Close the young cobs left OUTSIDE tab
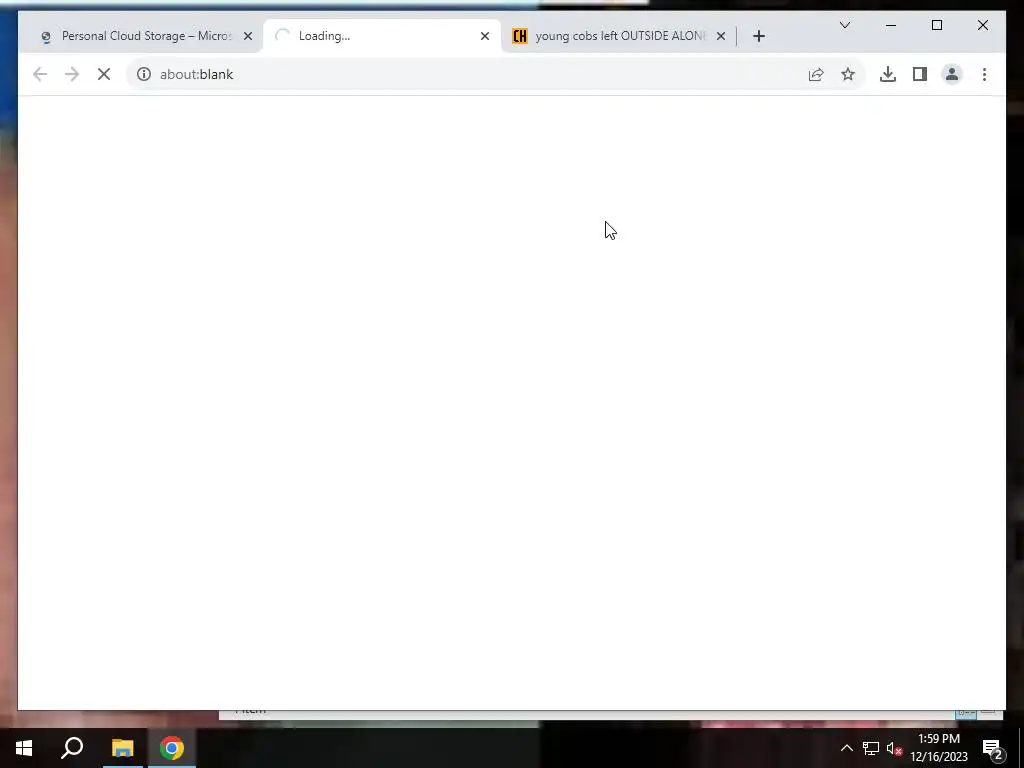This screenshot has width=1024, height=768. 721,37
